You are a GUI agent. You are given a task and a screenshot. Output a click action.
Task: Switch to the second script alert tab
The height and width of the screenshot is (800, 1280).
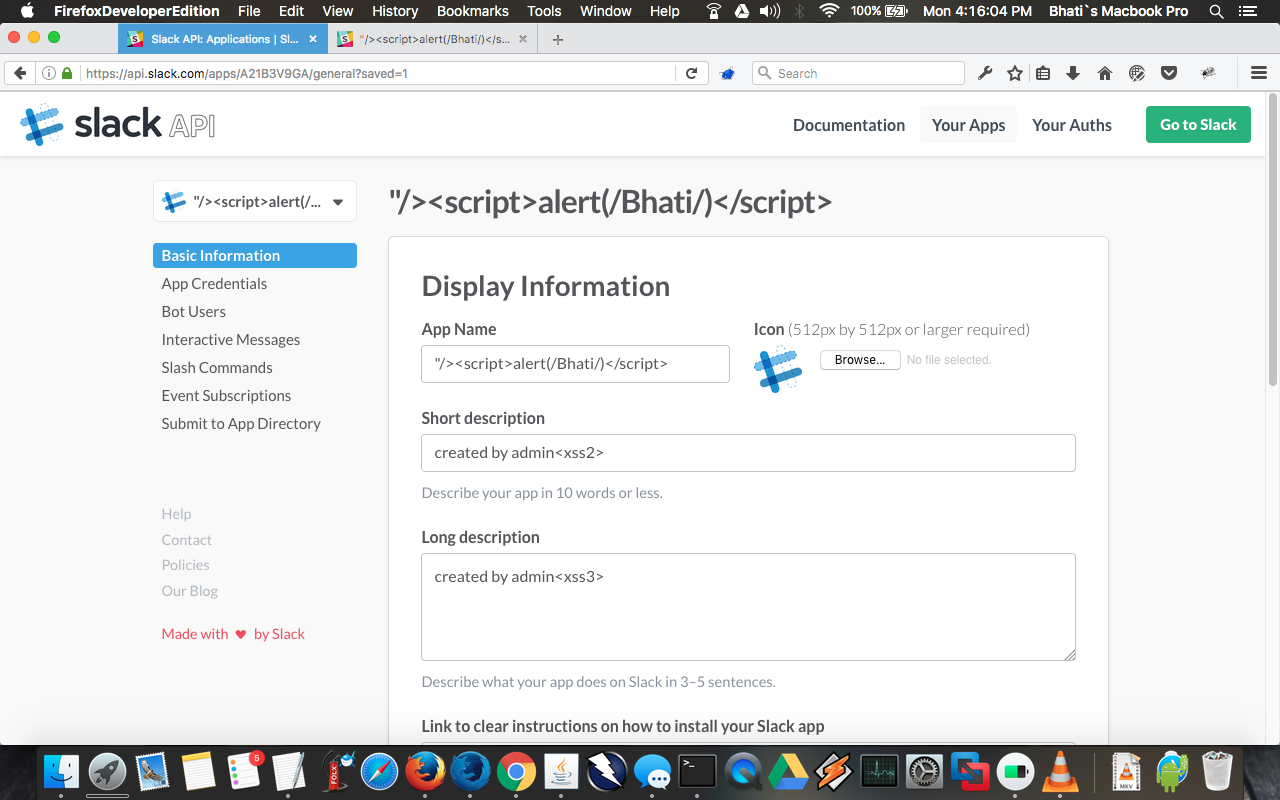click(x=435, y=39)
